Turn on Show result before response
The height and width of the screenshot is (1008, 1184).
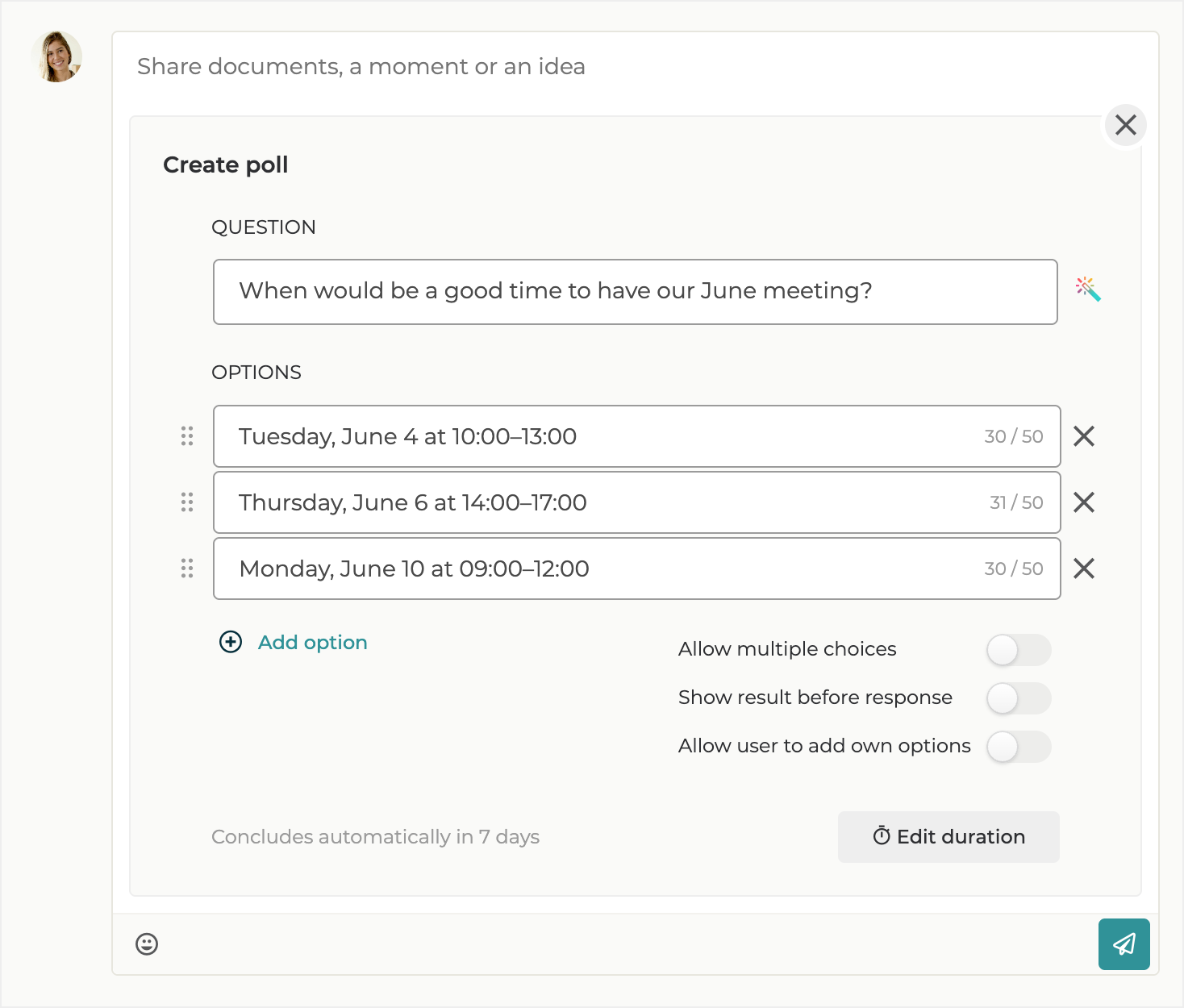(x=1018, y=698)
